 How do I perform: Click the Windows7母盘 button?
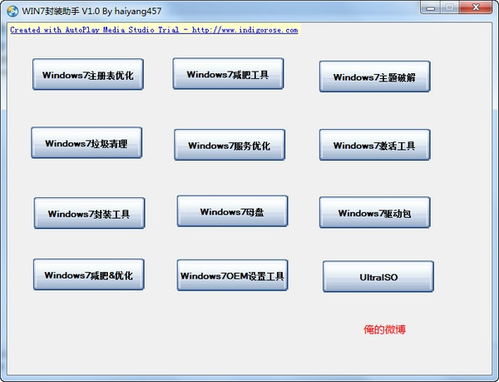(232, 211)
